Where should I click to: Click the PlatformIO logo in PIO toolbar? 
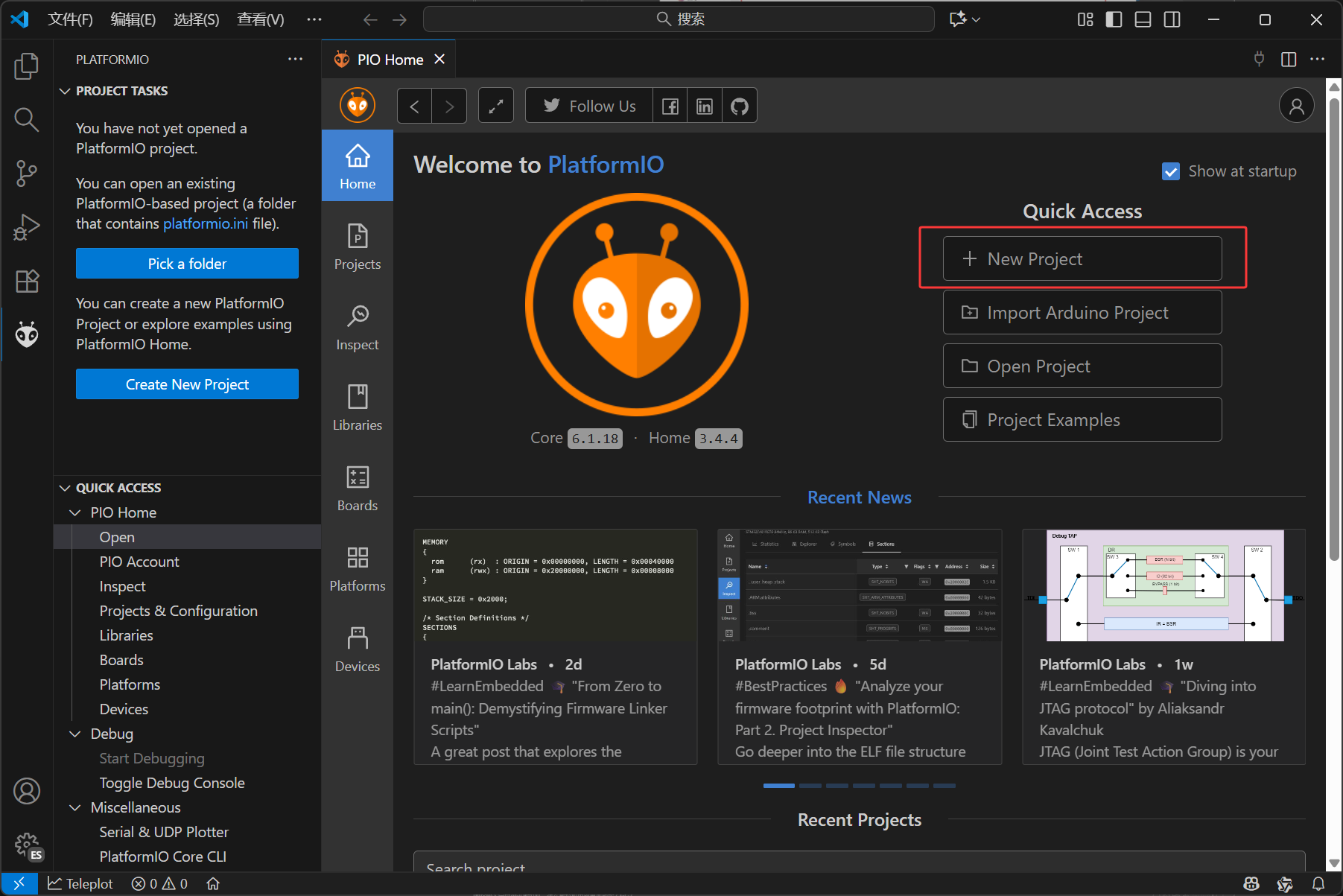point(358,106)
